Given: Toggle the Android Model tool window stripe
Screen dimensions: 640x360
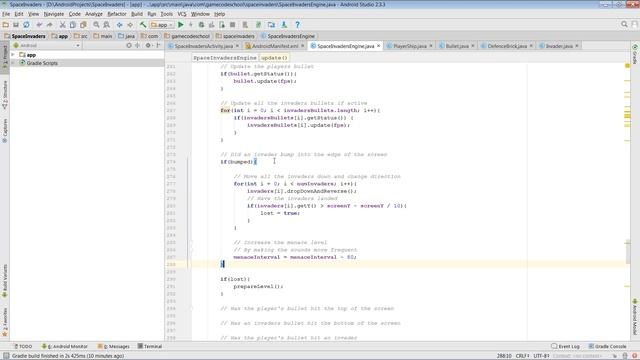Looking at the screenshot, I should pyautogui.click(x=635, y=317).
